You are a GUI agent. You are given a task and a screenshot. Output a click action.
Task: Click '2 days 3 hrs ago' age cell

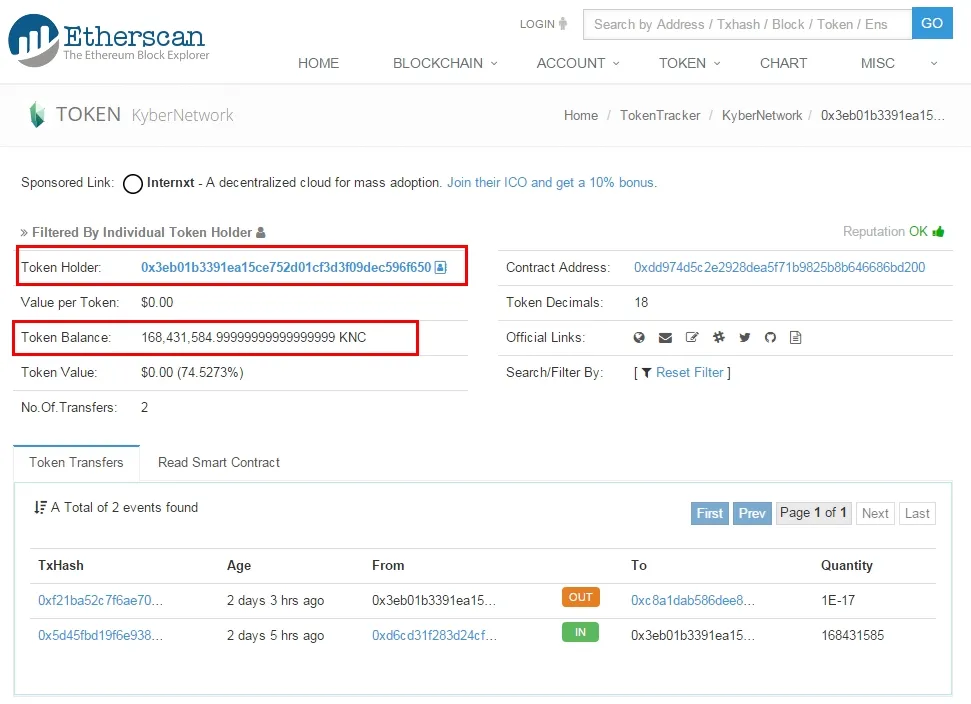pos(276,601)
